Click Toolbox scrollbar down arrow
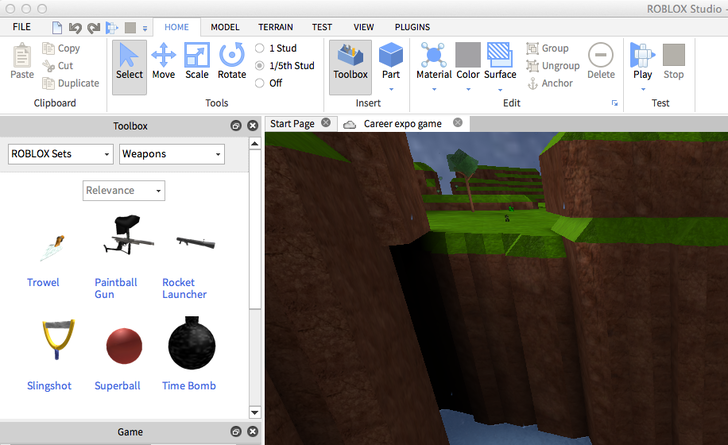 [254, 412]
